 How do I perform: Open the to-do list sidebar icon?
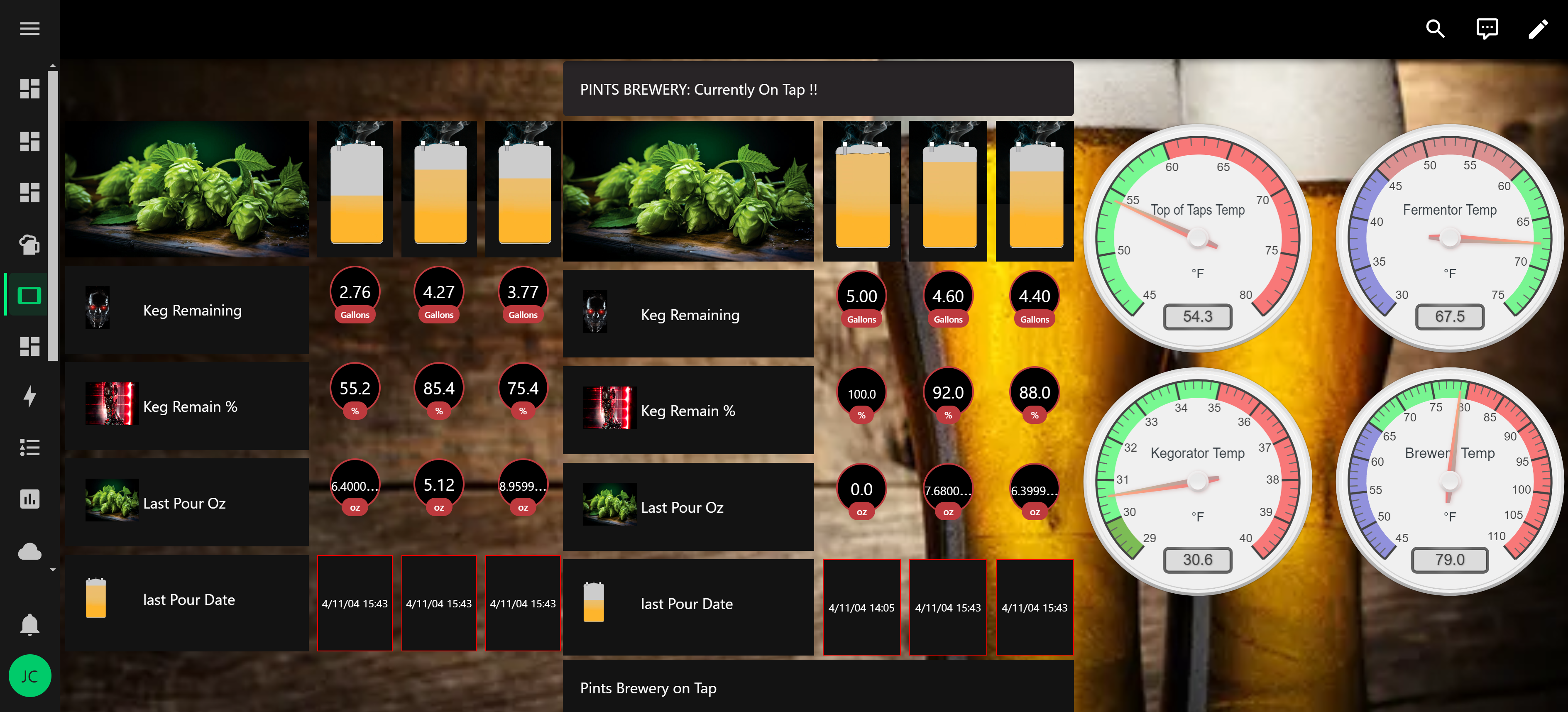[x=29, y=448]
